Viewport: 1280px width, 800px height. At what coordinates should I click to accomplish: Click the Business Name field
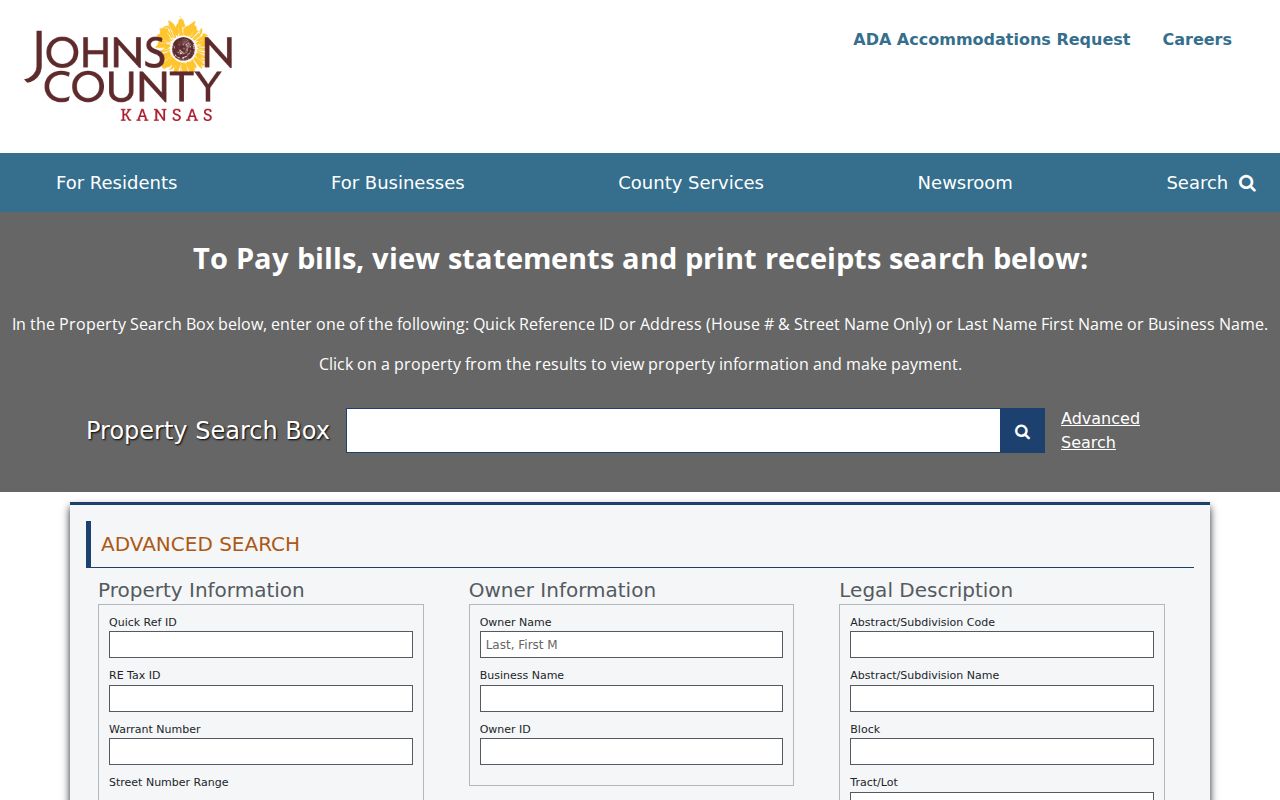(631, 698)
